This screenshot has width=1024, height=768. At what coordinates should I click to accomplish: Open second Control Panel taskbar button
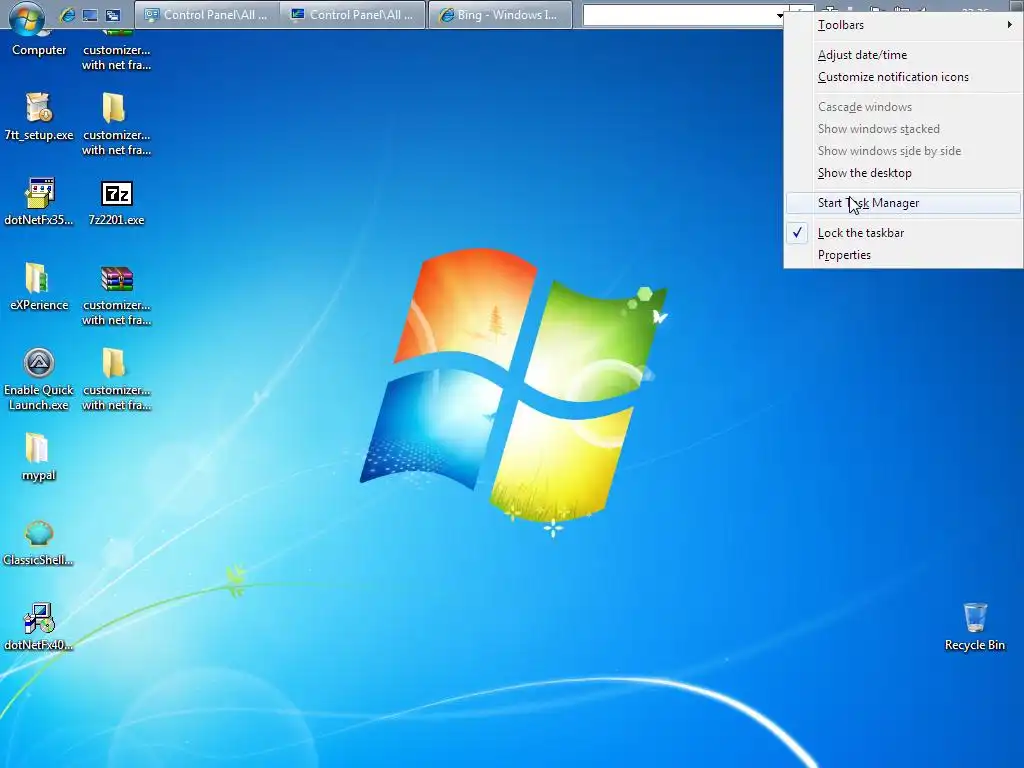click(x=353, y=15)
